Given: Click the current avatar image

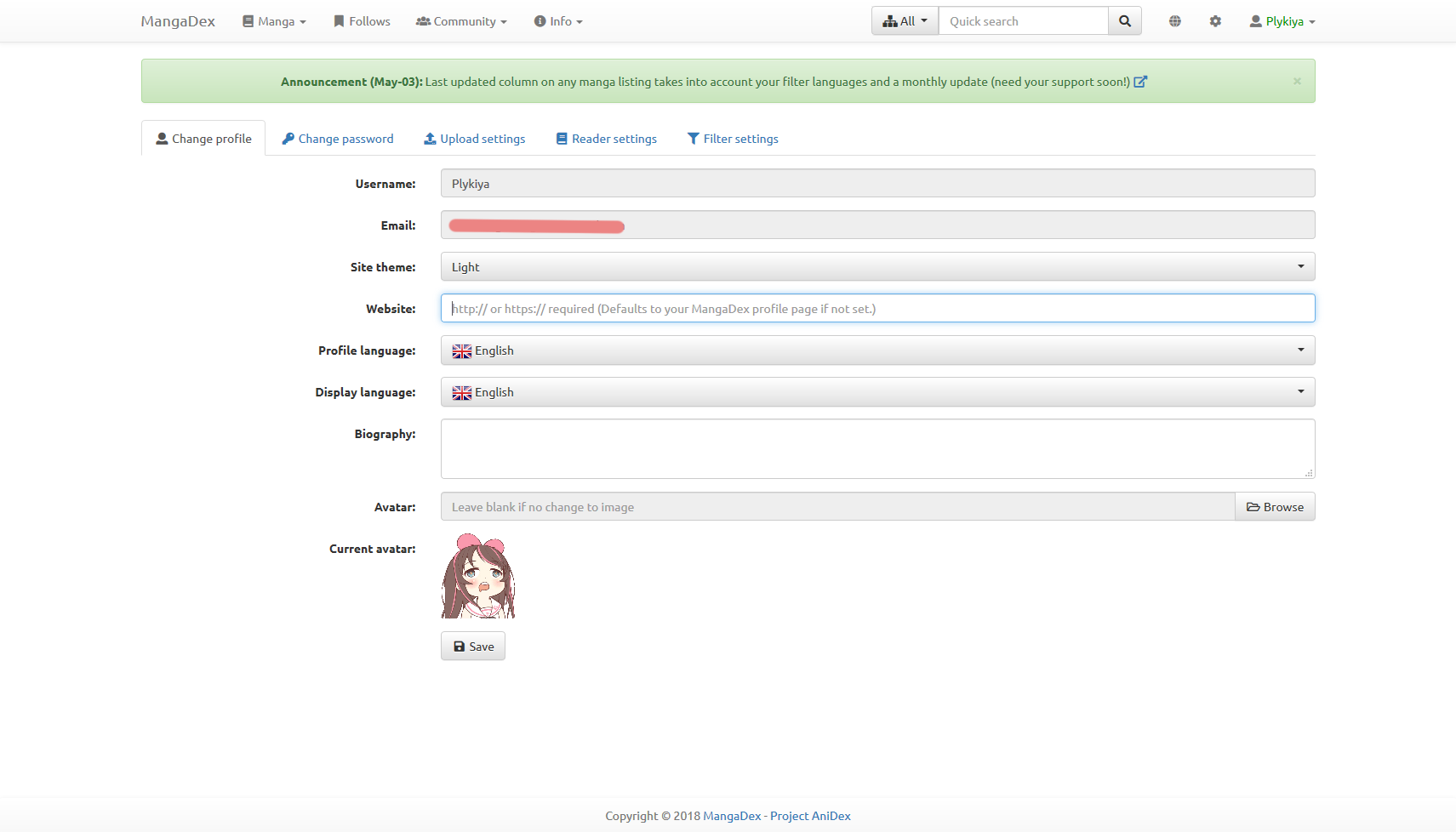Looking at the screenshot, I should (478, 576).
